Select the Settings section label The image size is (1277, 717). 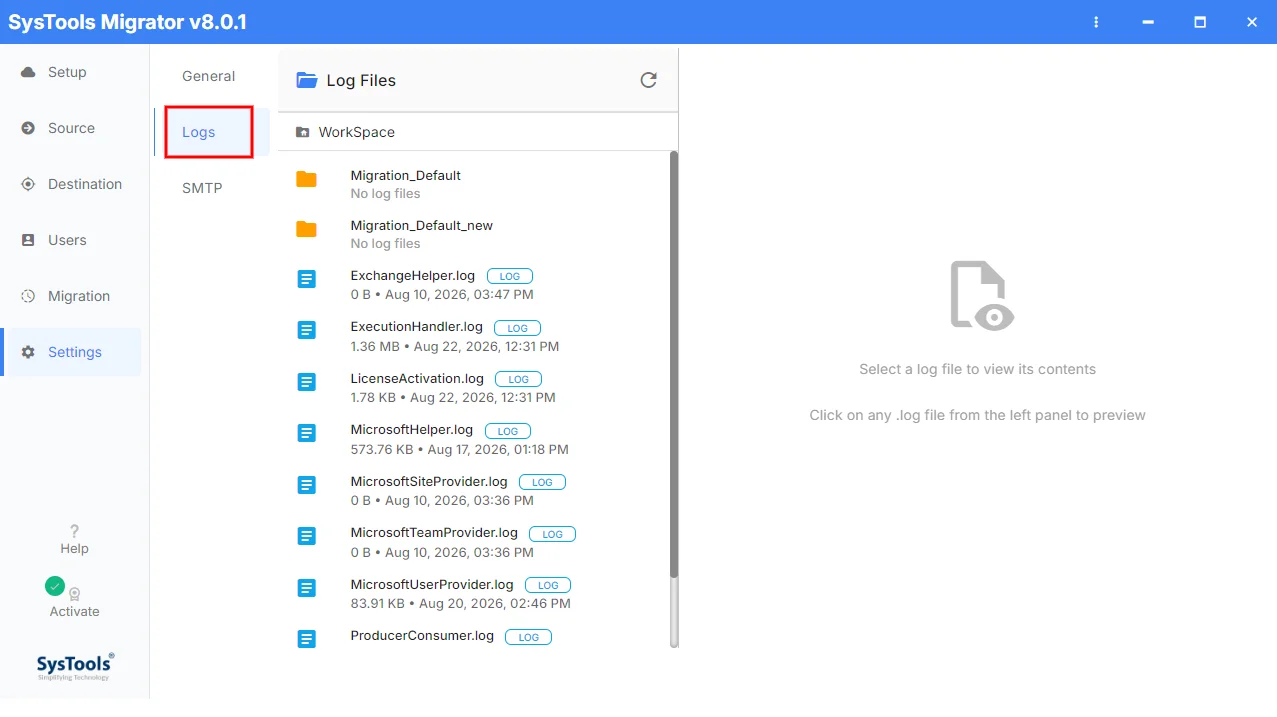pyautogui.click(x=75, y=352)
